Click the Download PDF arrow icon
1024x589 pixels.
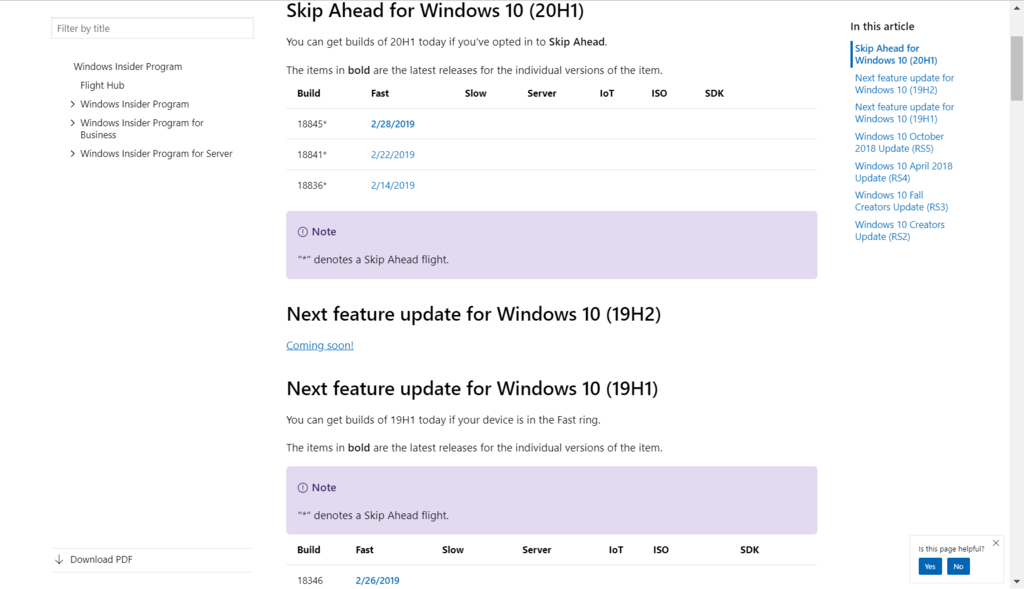tap(59, 560)
